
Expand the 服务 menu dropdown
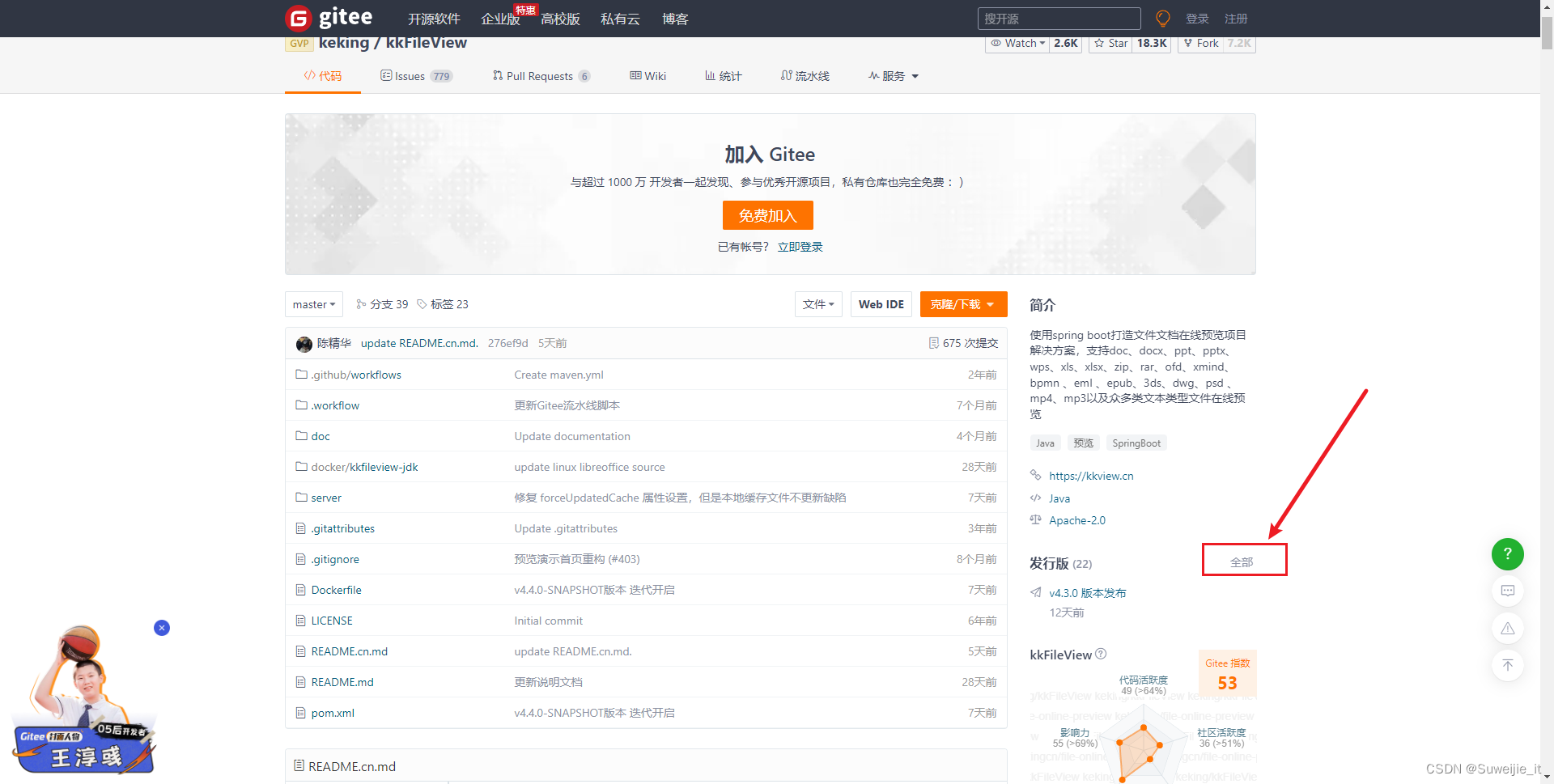click(894, 76)
